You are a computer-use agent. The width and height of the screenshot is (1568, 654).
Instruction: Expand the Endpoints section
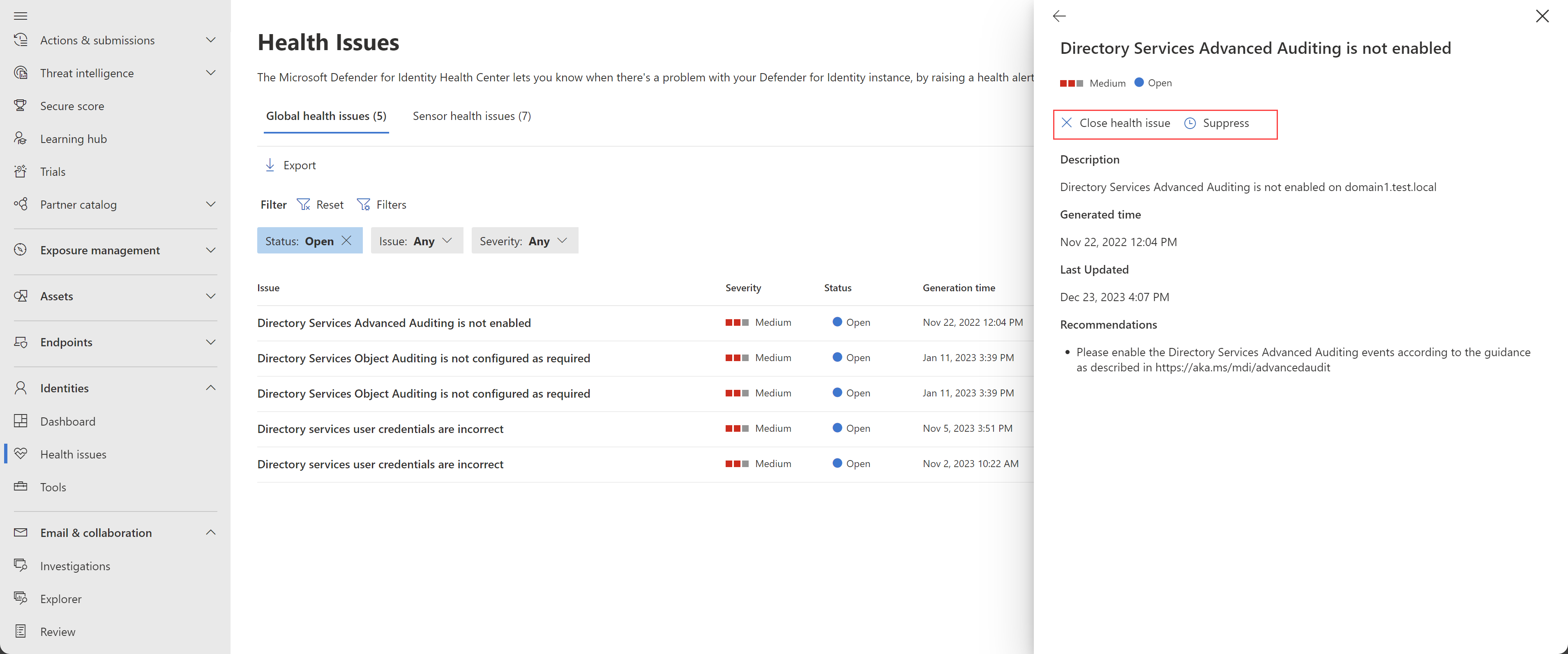pos(211,342)
